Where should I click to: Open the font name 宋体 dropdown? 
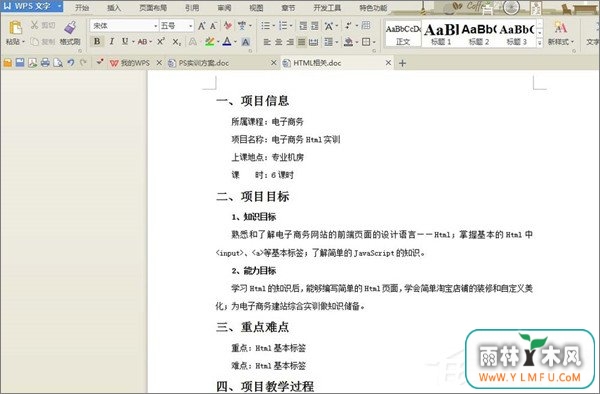pyautogui.click(x=155, y=26)
